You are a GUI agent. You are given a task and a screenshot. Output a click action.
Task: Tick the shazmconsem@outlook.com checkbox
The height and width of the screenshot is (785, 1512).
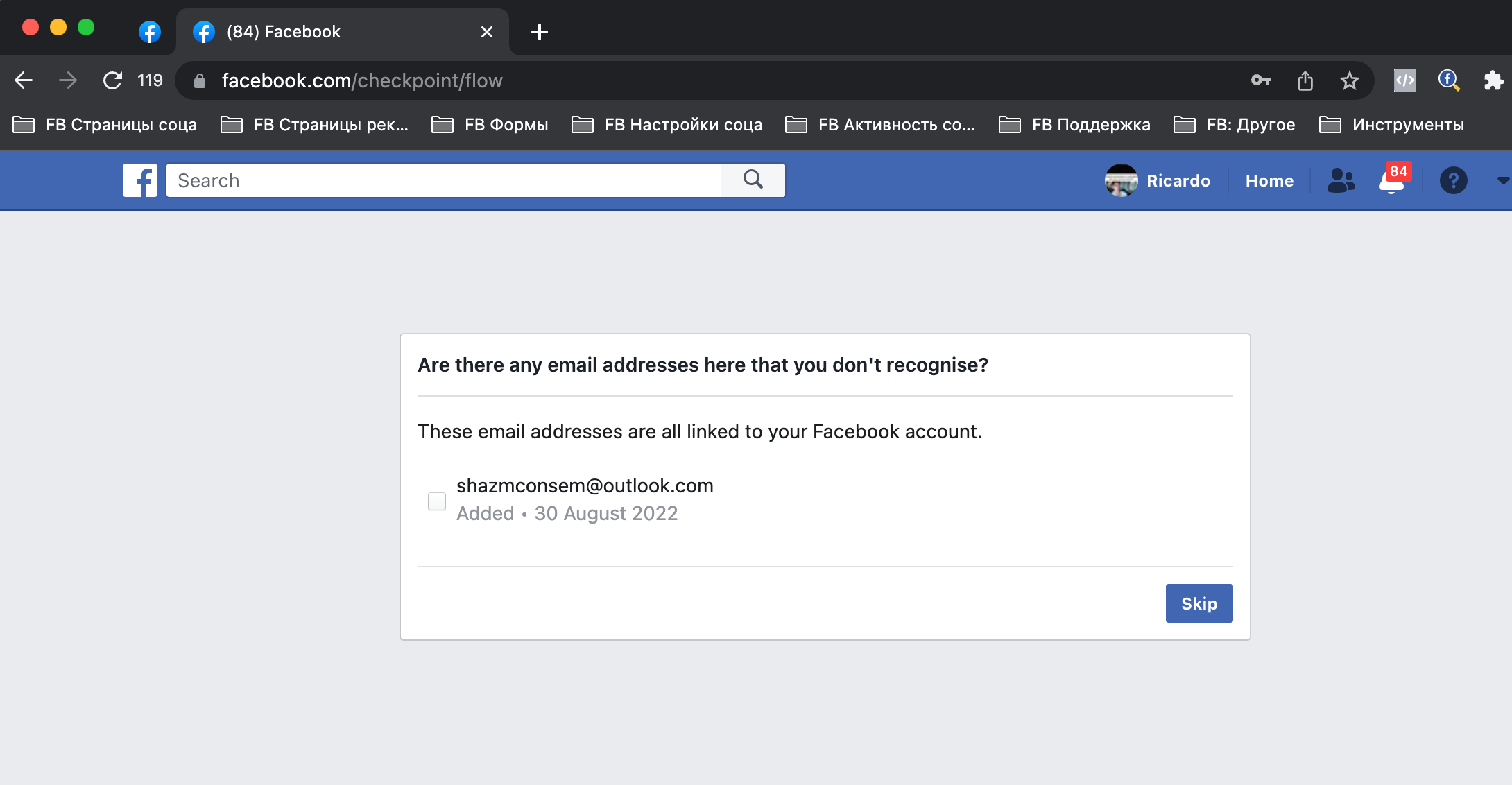coord(437,501)
